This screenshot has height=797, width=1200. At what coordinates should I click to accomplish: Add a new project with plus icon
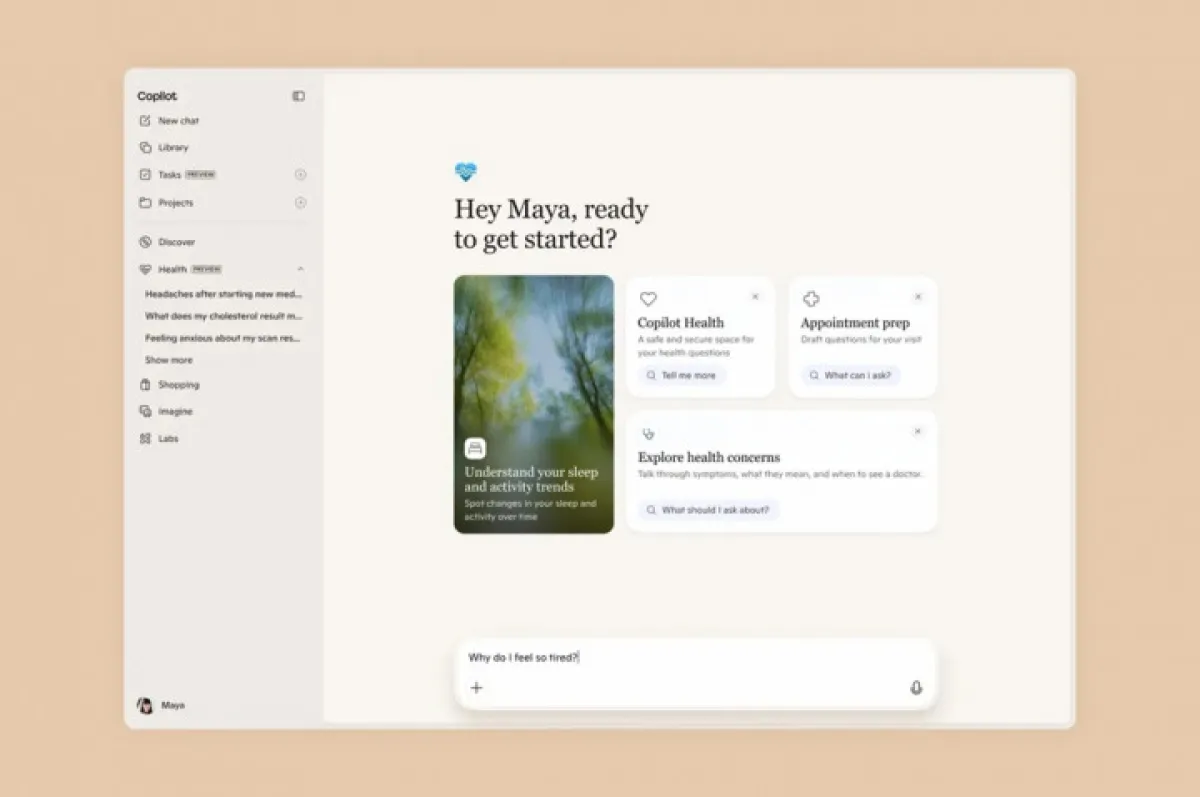point(300,203)
